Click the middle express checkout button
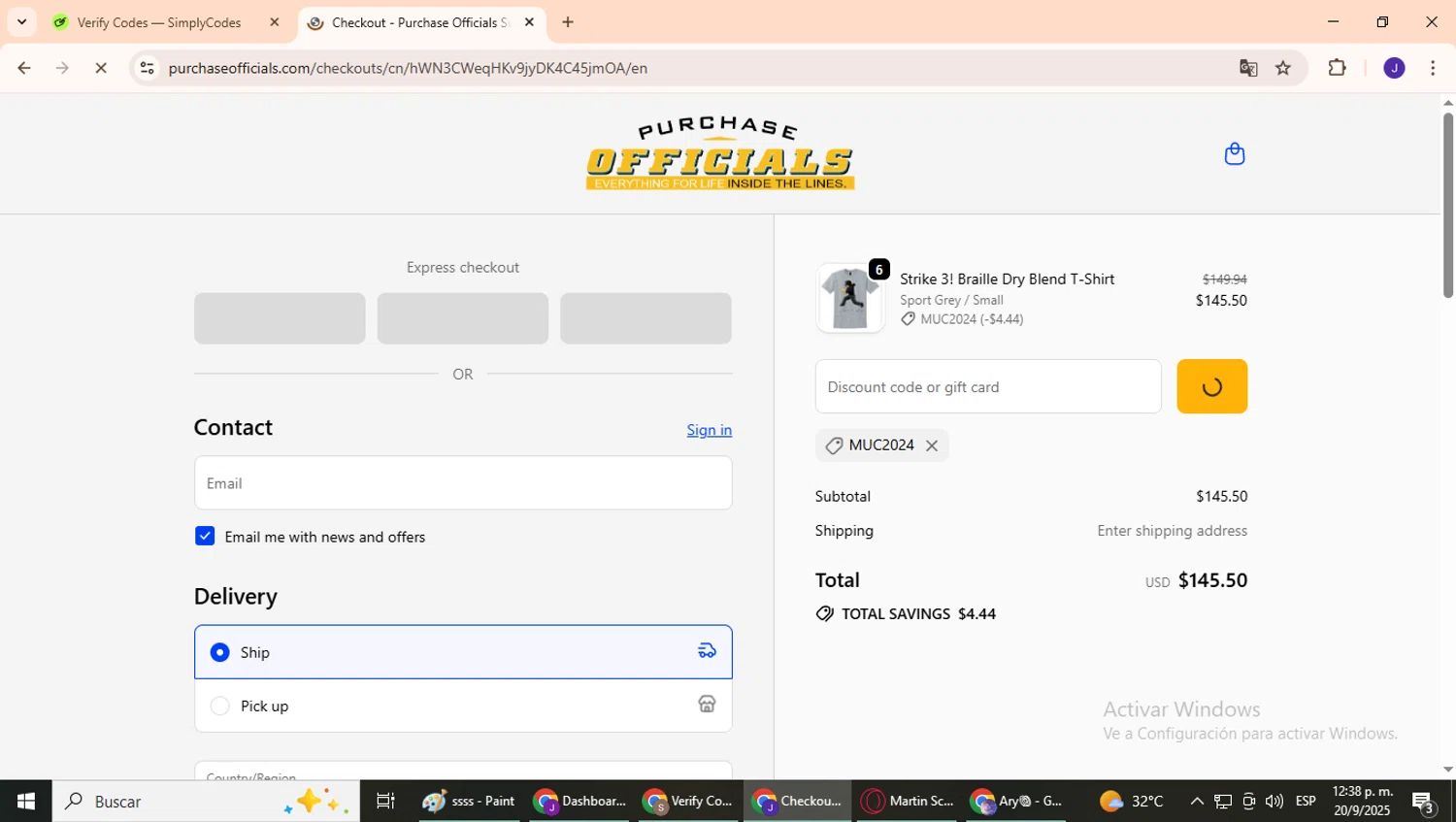The width and height of the screenshot is (1456, 822). (463, 318)
